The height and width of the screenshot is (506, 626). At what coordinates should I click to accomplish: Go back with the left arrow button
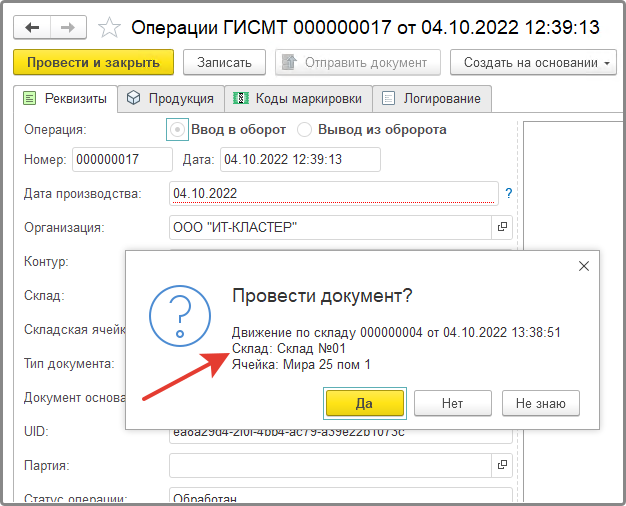coord(32,28)
